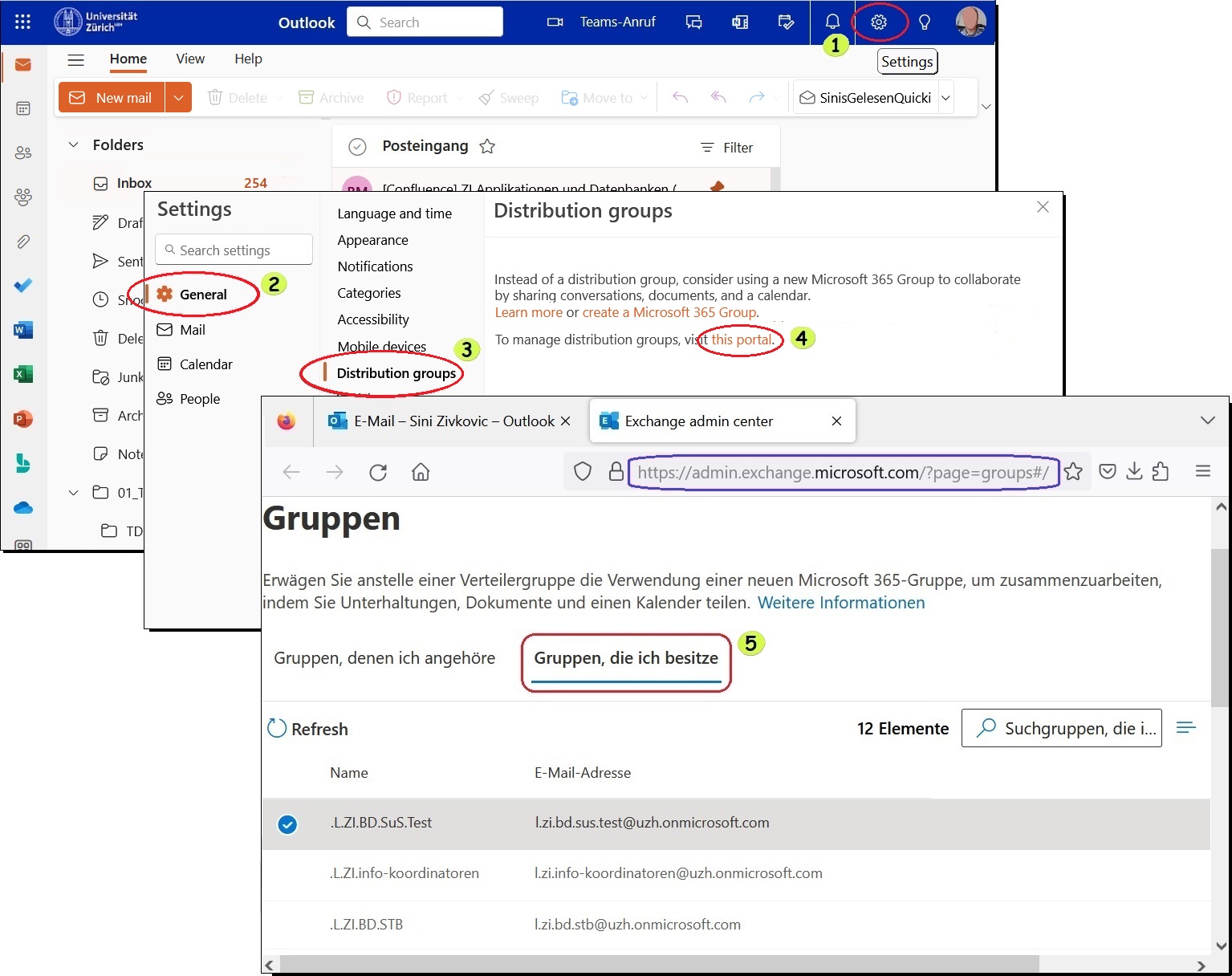Open Groups in the left app rail

pos(23,197)
